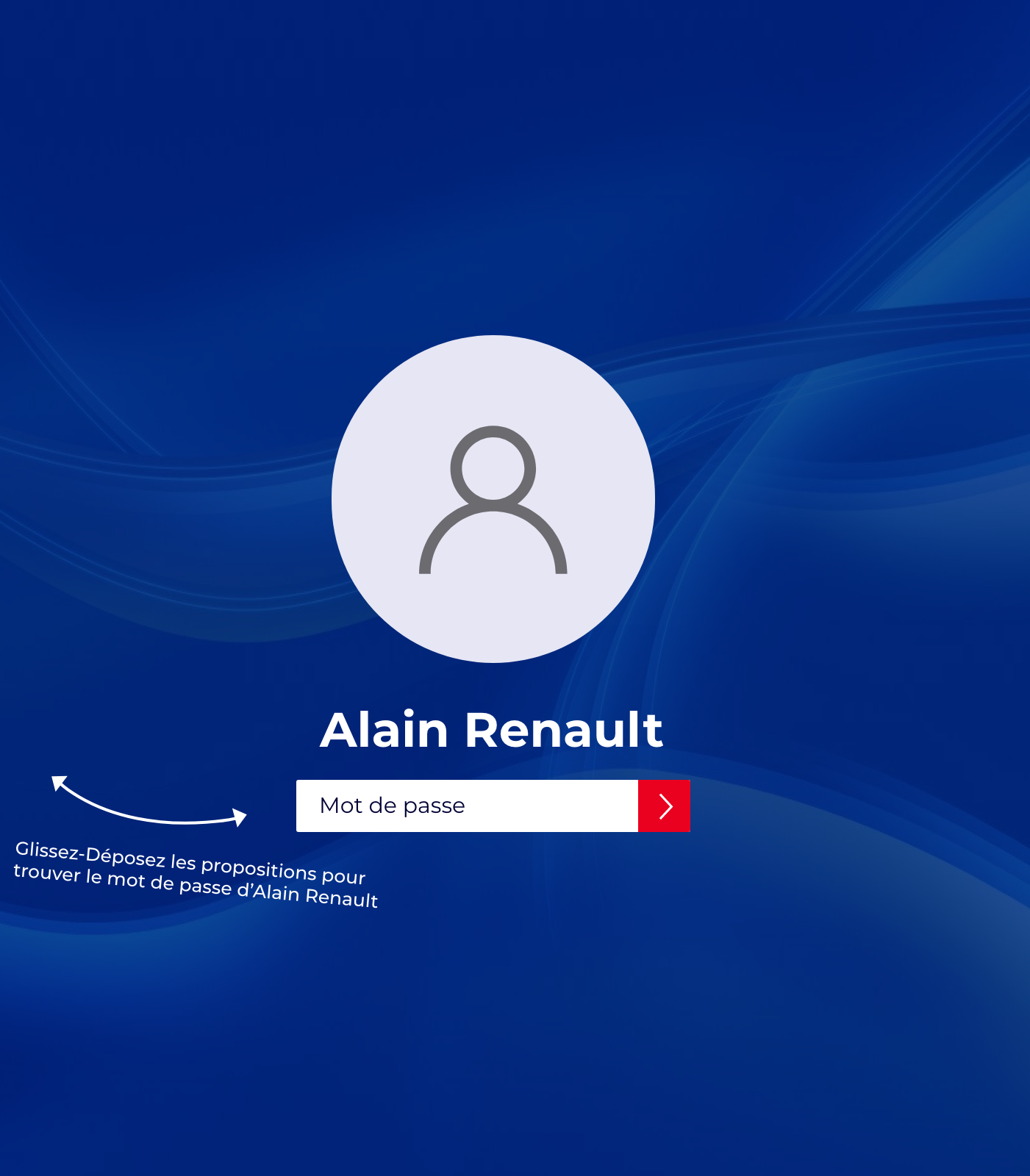Click the right arrowhead of curved arrow
The image size is (1030, 1176).
[240, 817]
